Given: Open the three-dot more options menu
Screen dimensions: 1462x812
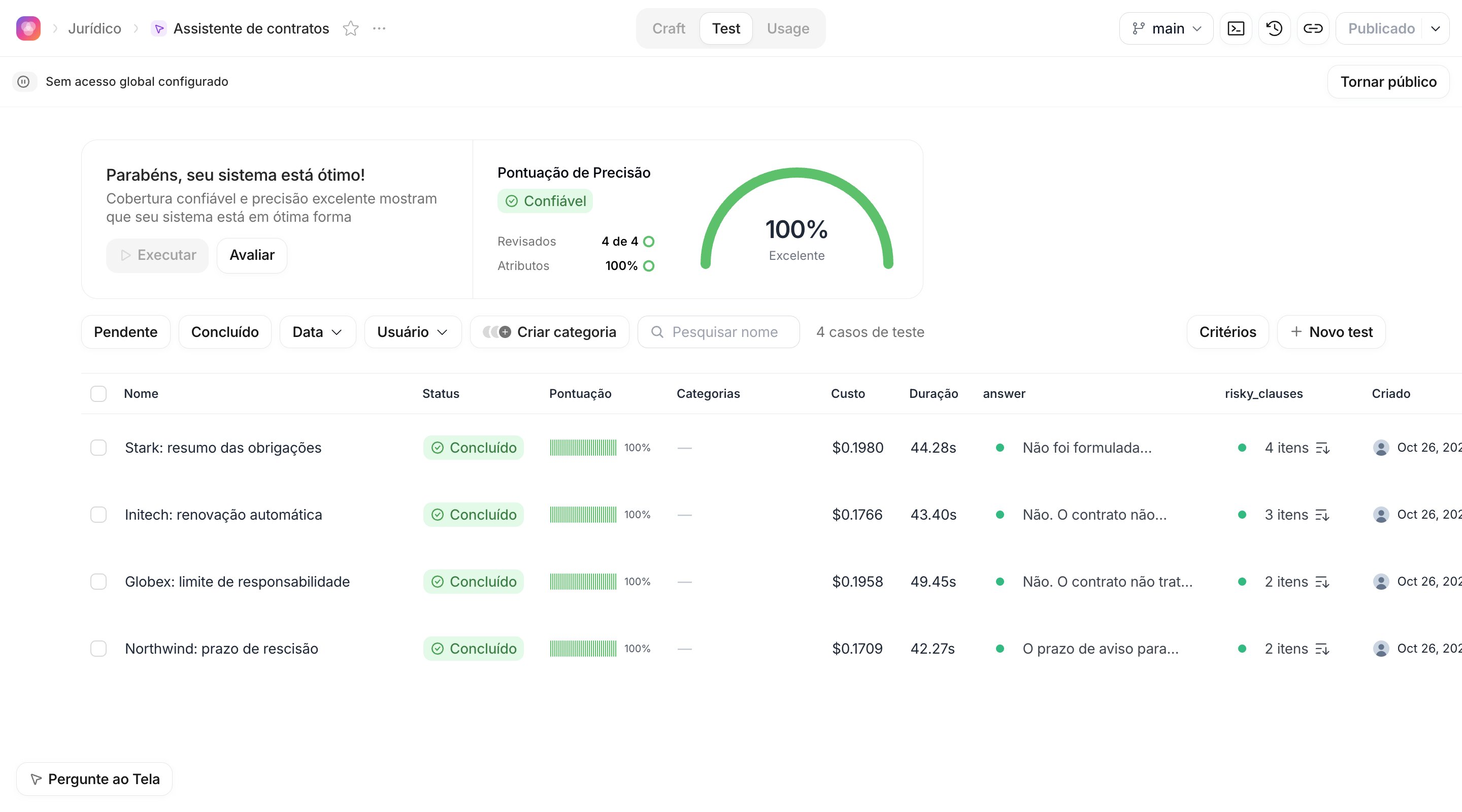Looking at the screenshot, I should point(379,28).
